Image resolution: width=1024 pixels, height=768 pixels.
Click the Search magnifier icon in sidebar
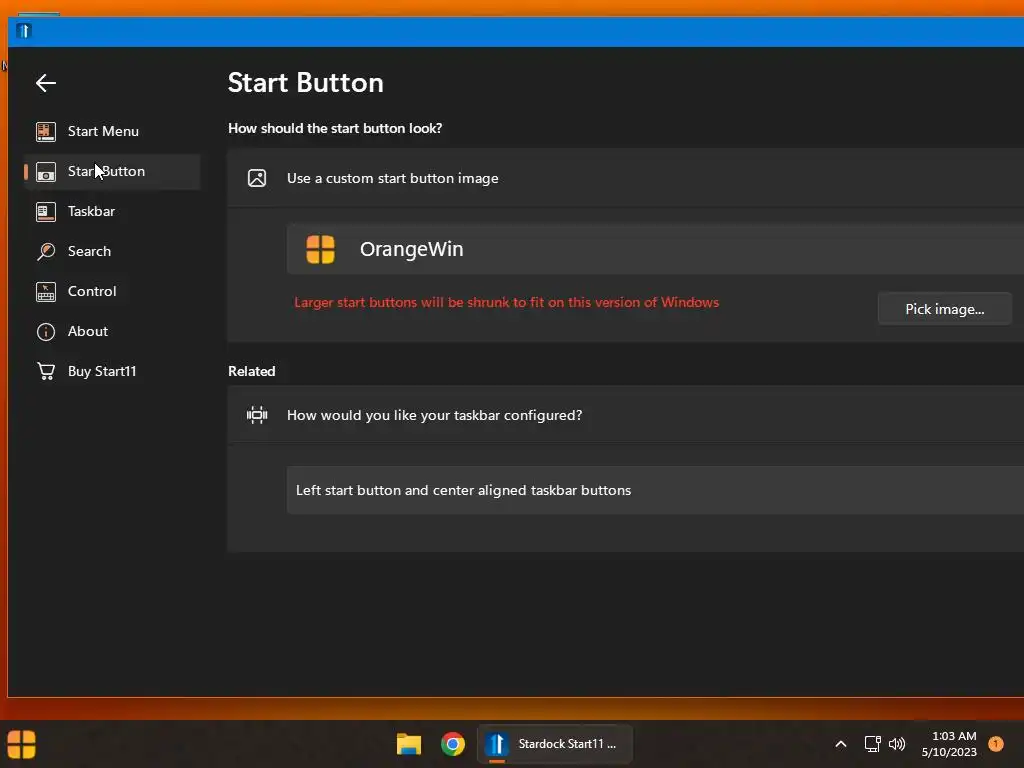[x=46, y=251]
